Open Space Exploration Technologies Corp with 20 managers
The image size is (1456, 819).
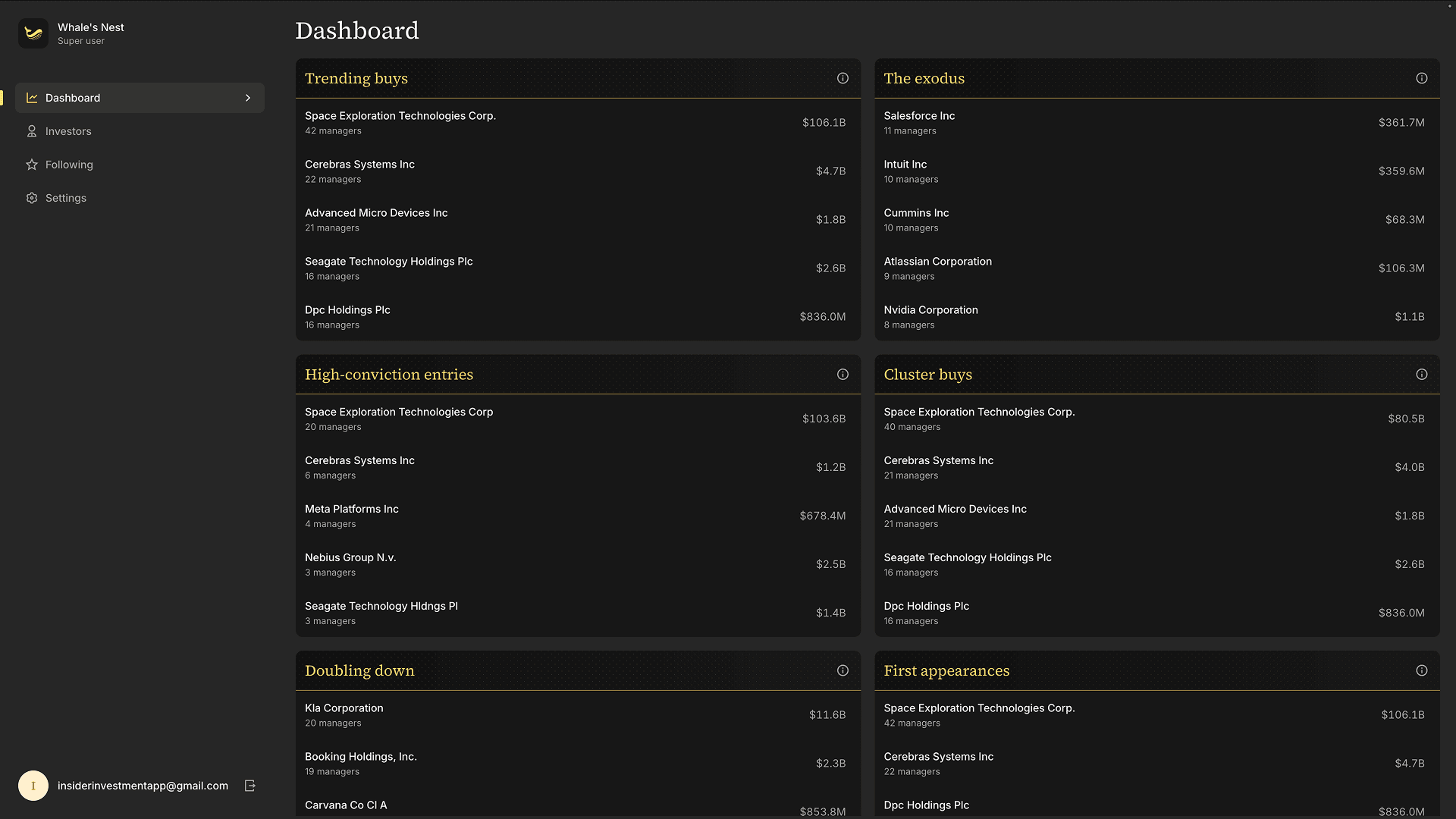(x=578, y=419)
